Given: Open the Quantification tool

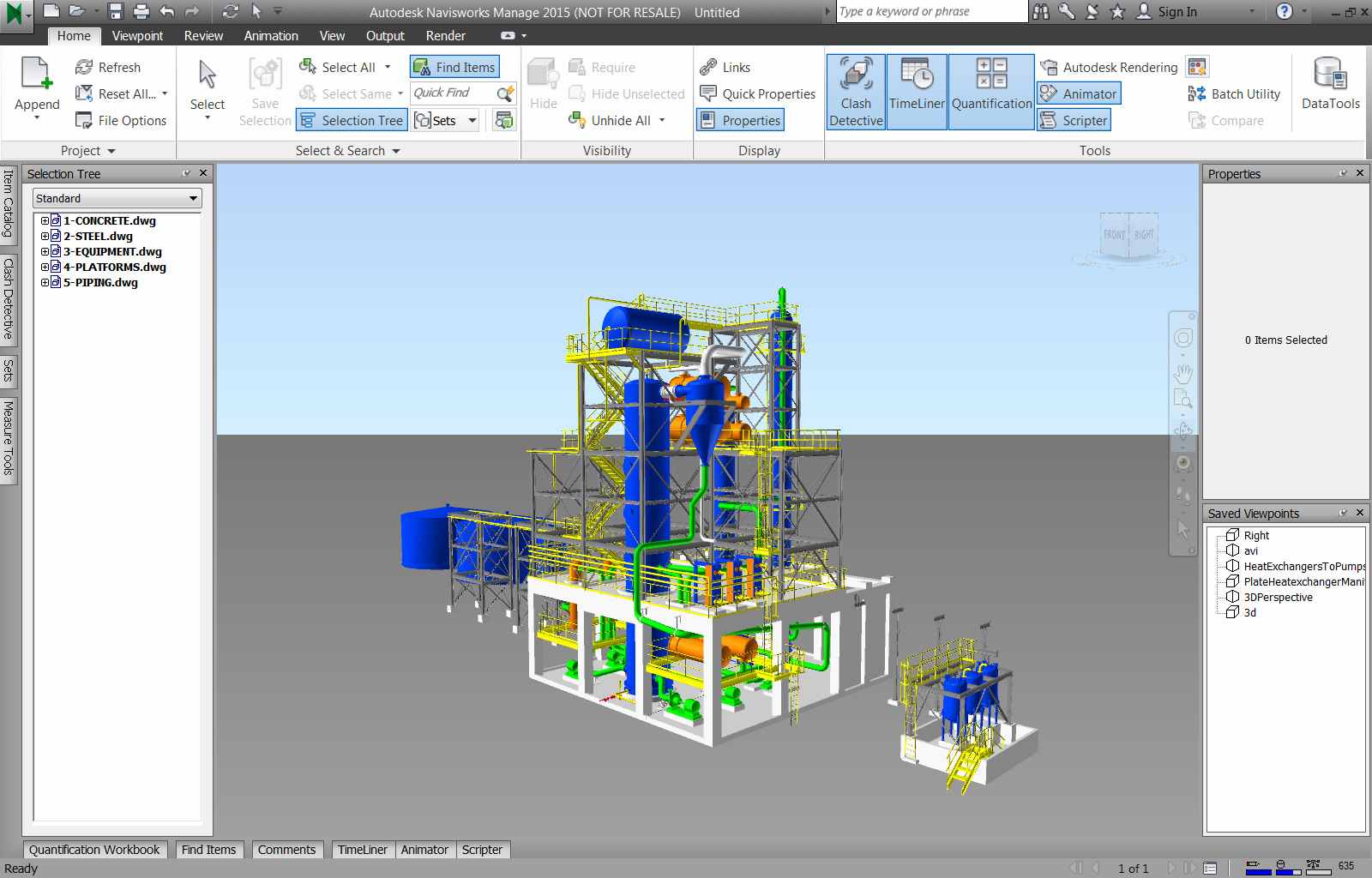Looking at the screenshot, I should point(992,93).
